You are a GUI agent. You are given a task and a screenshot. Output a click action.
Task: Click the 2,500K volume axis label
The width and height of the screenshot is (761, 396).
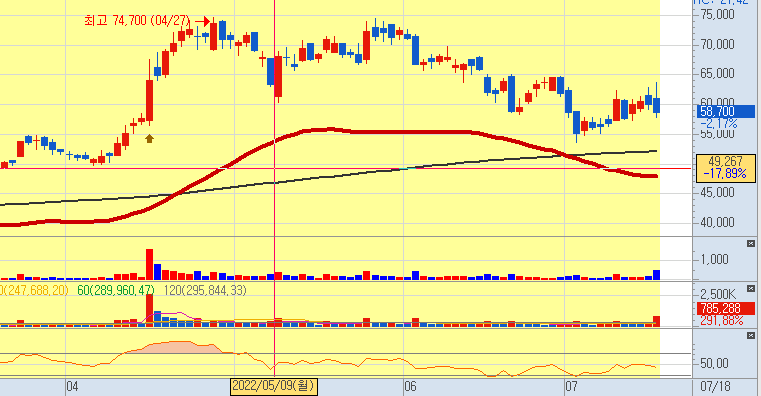point(718,295)
